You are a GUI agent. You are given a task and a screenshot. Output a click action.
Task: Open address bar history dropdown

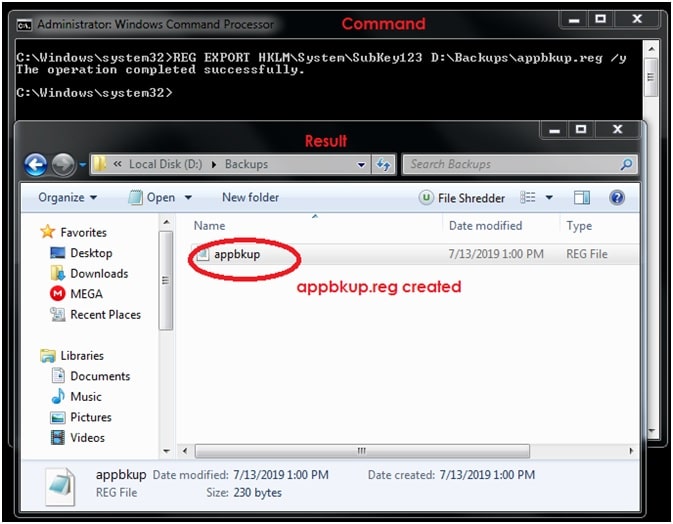click(361, 165)
